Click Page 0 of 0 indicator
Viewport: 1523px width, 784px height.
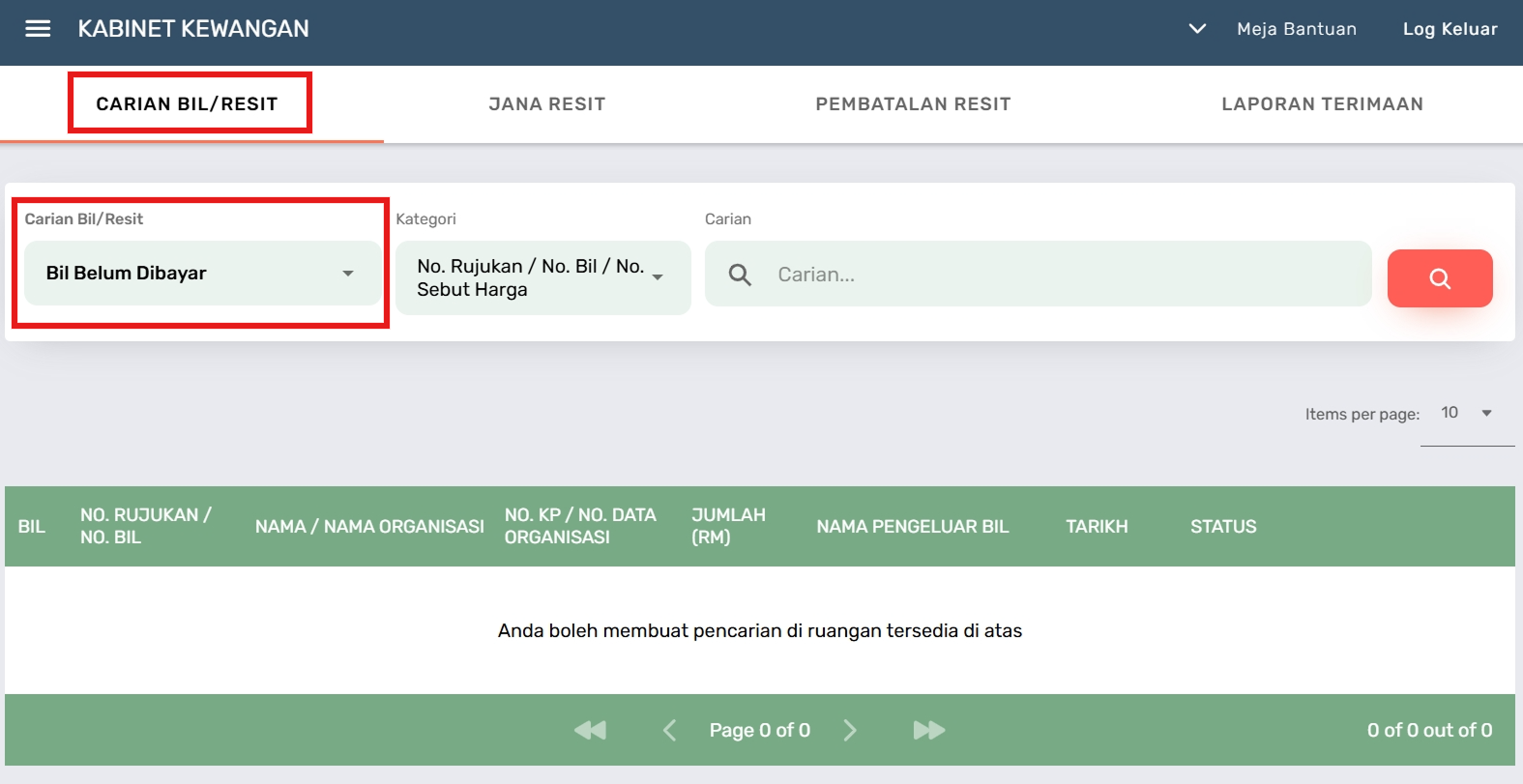click(760, 730)
